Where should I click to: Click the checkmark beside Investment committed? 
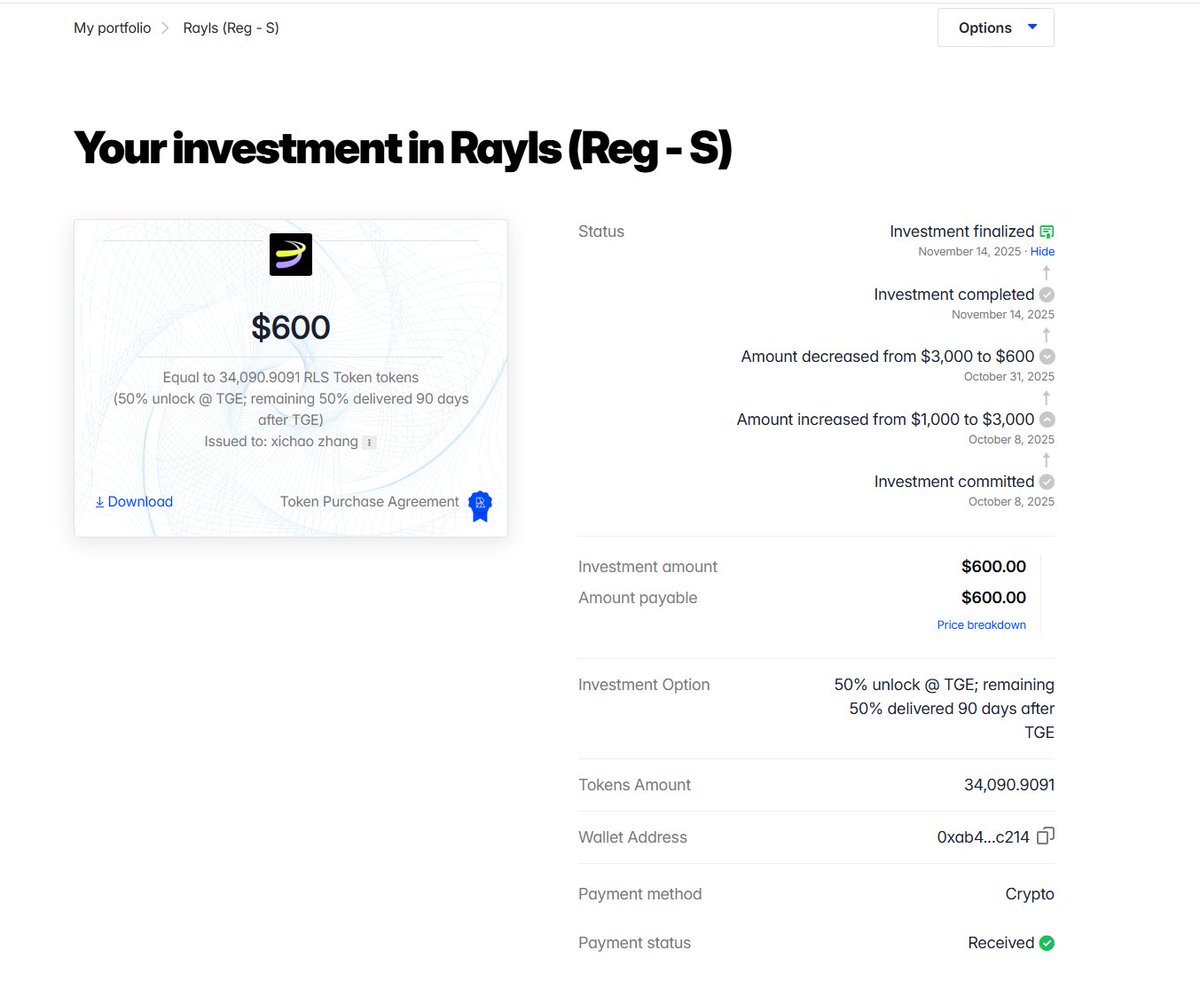pos(1047,482)
